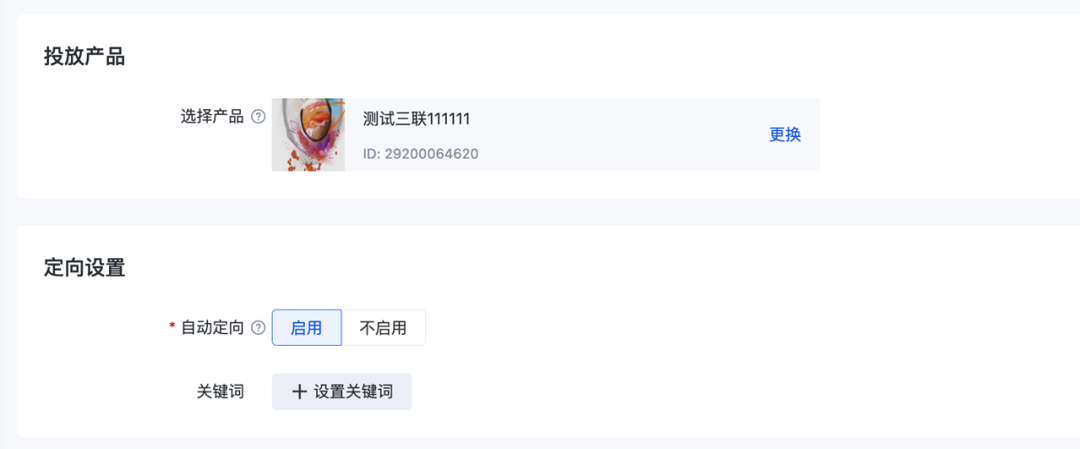The height and width of the screenshot is (449, 1080).
Task: Click the 关键词 field label
Action: pos(220,392)
